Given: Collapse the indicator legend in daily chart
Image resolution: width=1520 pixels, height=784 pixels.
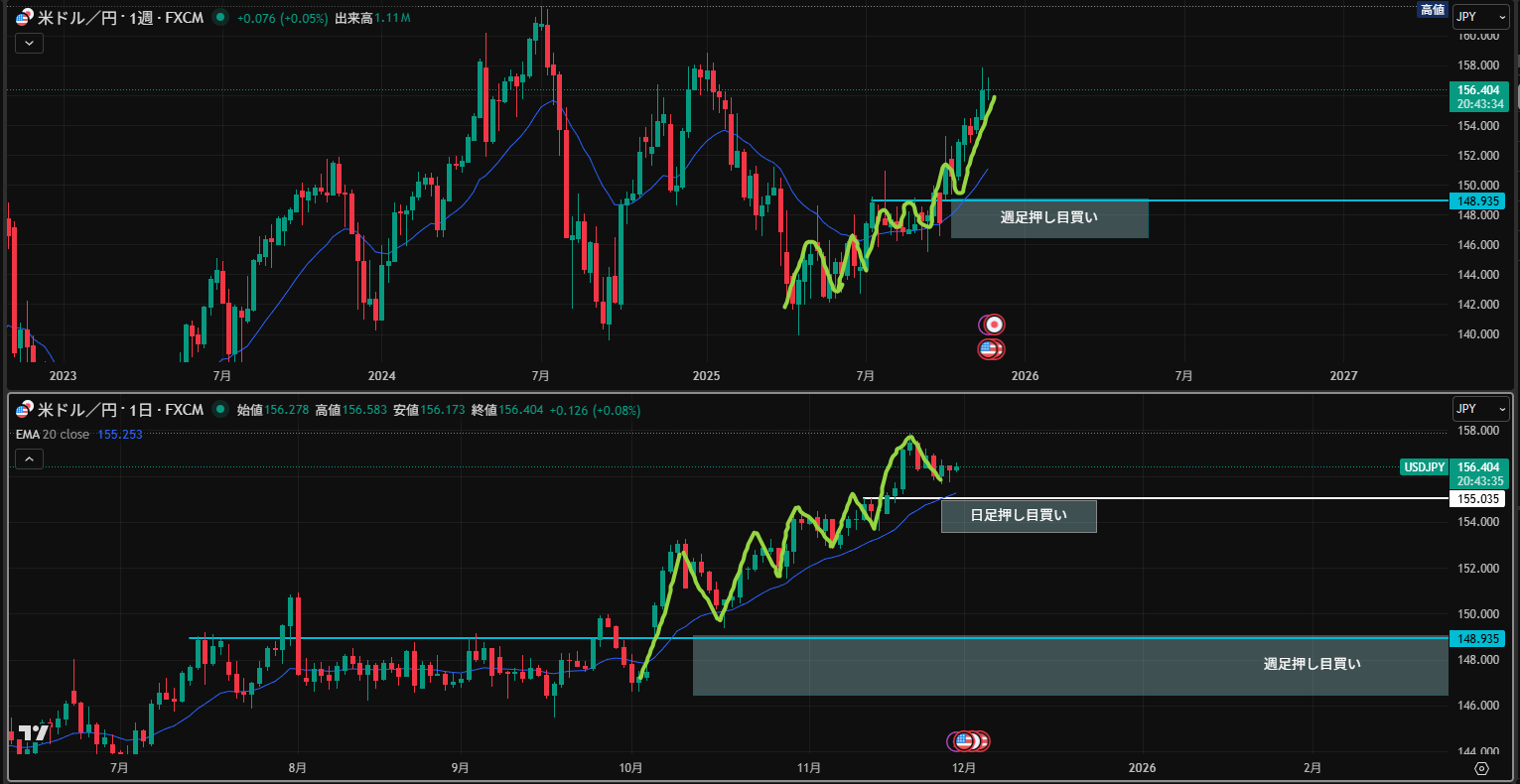Looking at the screenshot, I should (29, 458).
